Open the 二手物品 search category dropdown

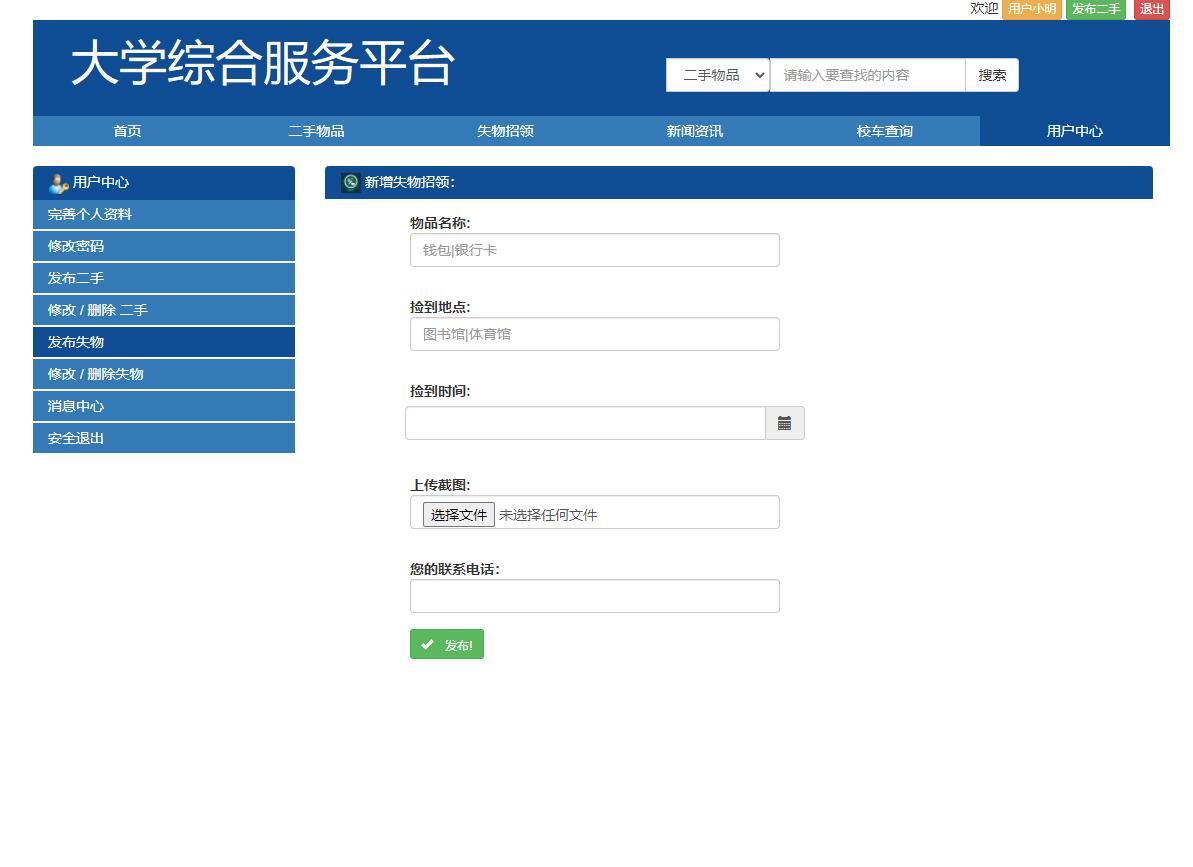(x=716, y=74)
